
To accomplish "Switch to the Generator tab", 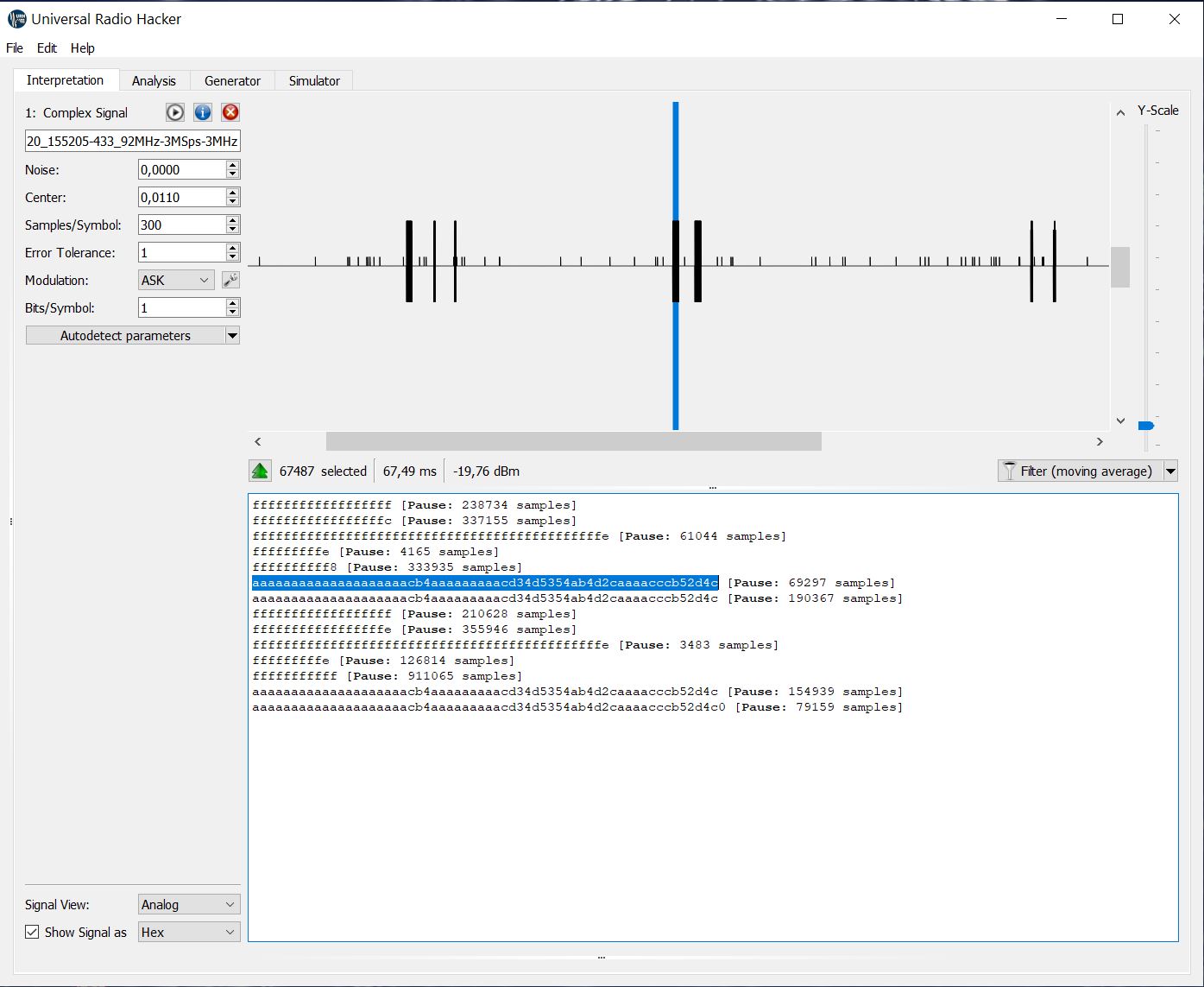I will point(232,81).
